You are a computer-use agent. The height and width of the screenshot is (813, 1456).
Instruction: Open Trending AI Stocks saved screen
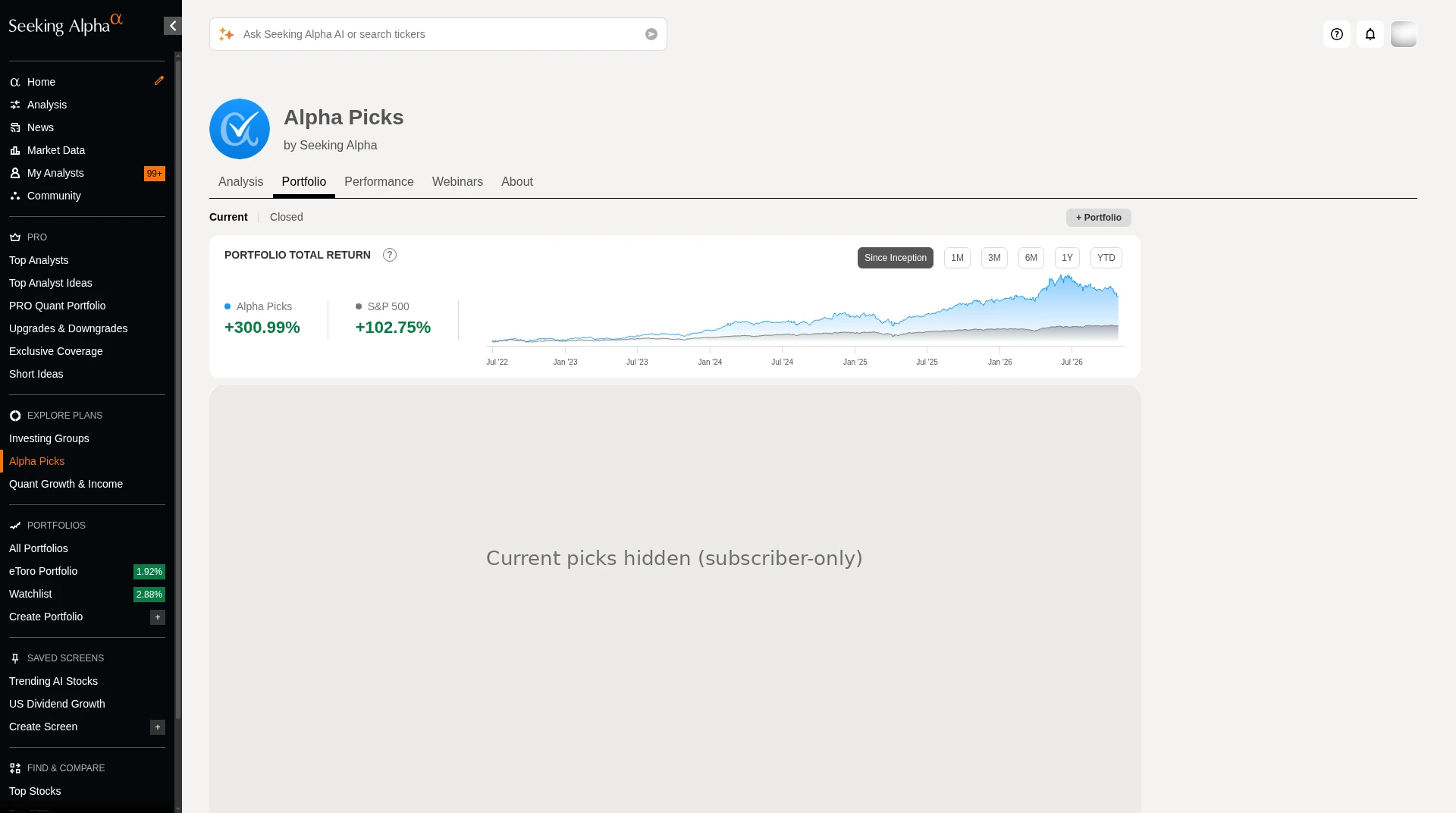pyautogui.click(x=53, y=681)
